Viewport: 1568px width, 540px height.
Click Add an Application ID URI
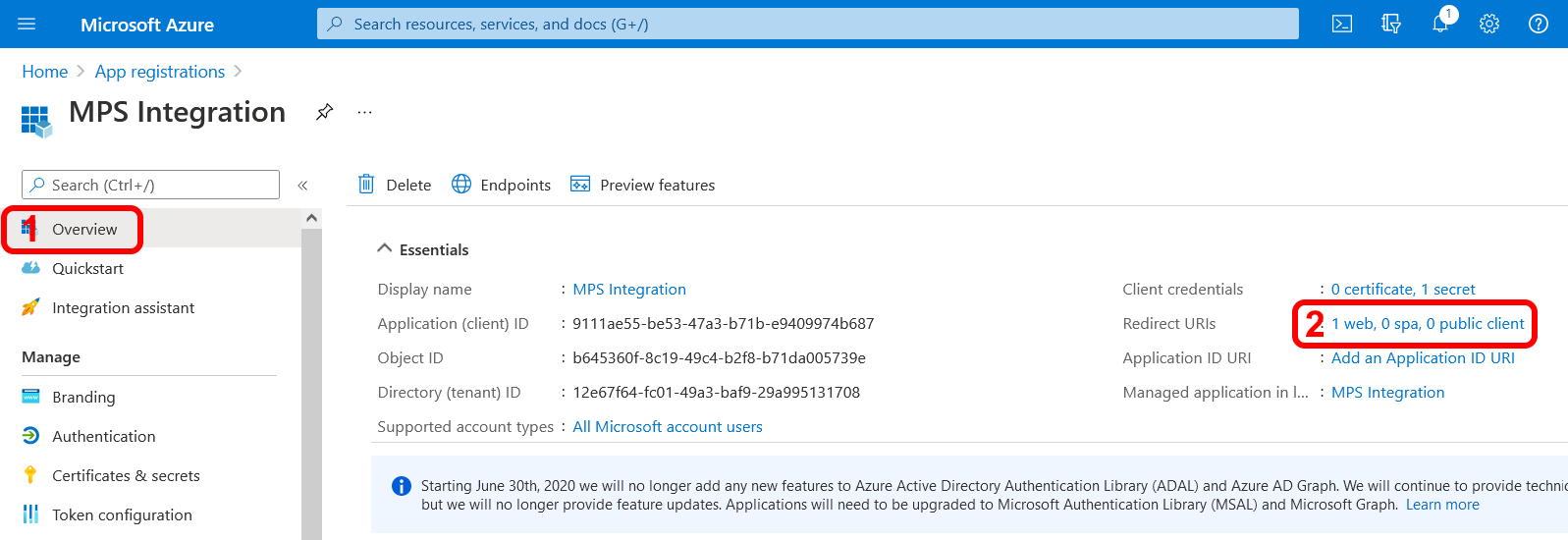1422,358
